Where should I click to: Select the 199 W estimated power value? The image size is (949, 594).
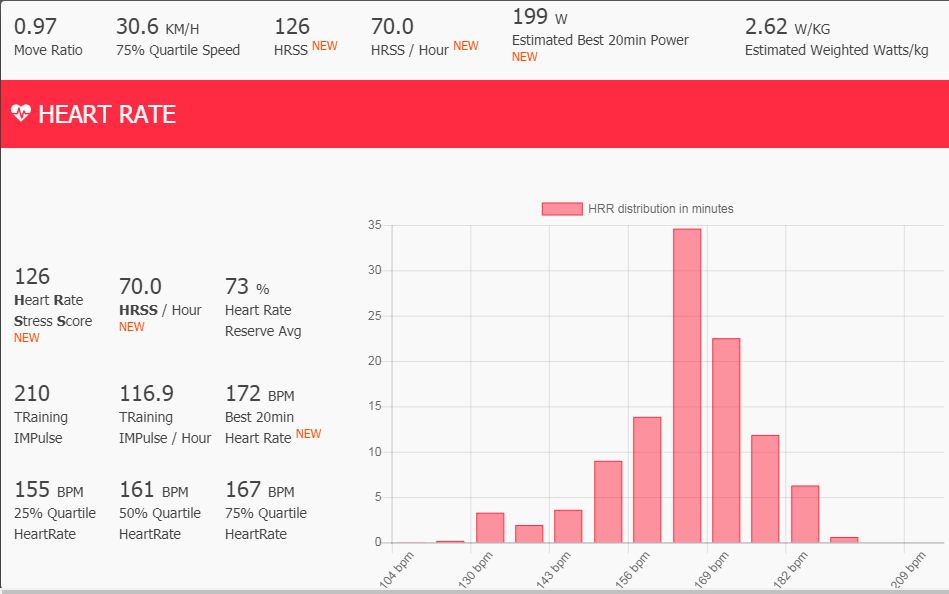530,17
